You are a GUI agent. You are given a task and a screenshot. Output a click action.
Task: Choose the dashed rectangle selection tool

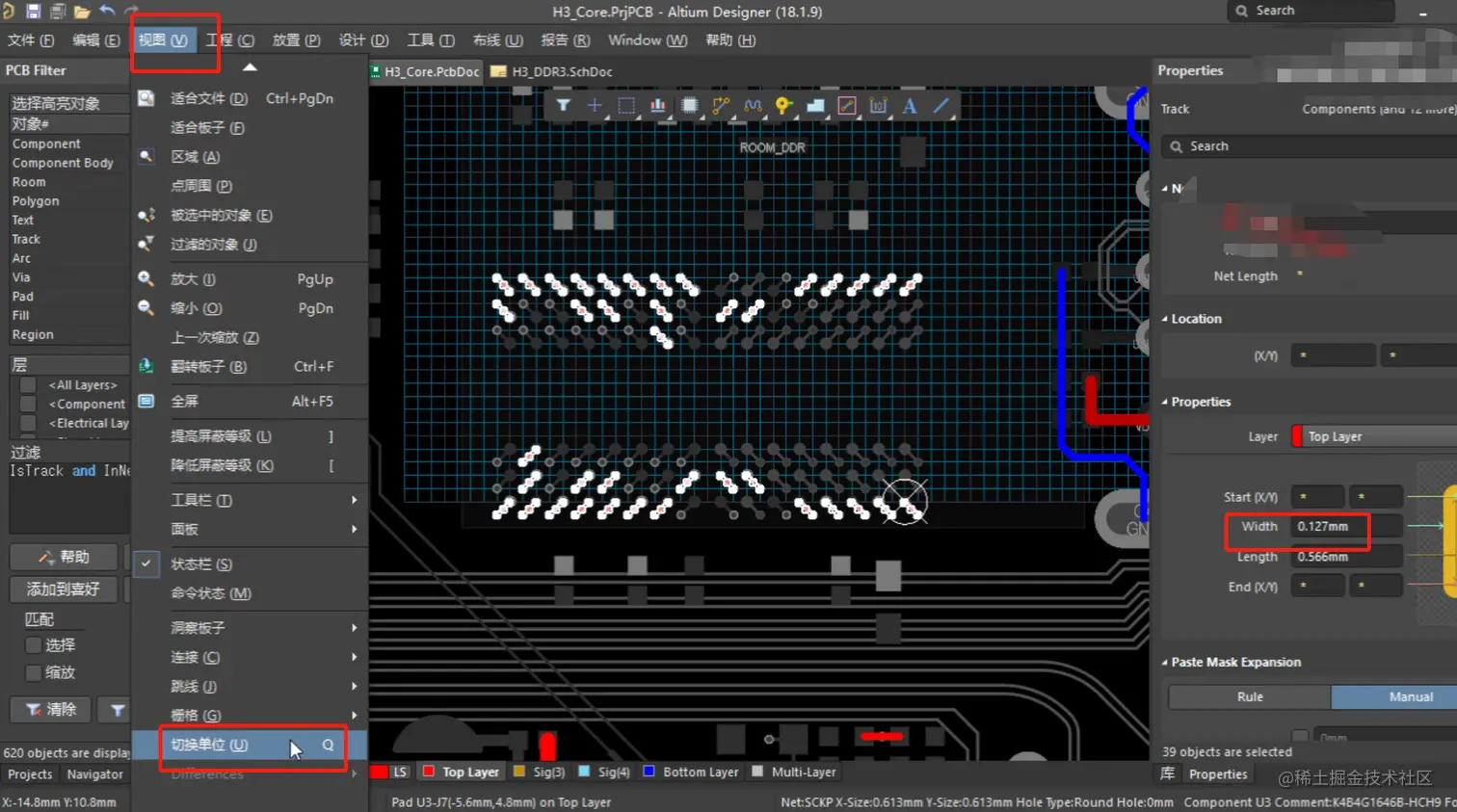626,106
